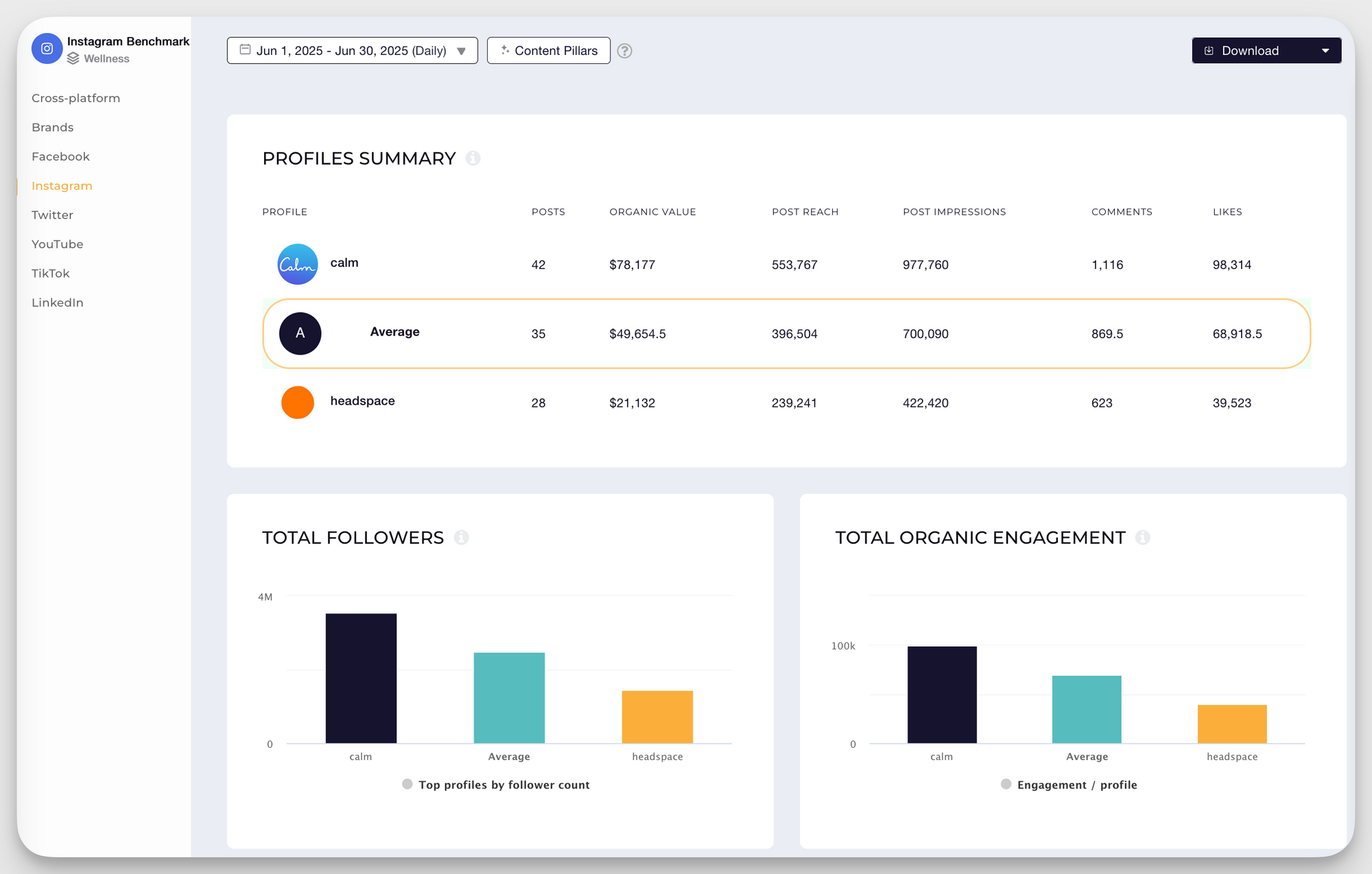Screen dimensions: 1372x874
Task: Select Facebook in sidebar
Action: [61, 156]
